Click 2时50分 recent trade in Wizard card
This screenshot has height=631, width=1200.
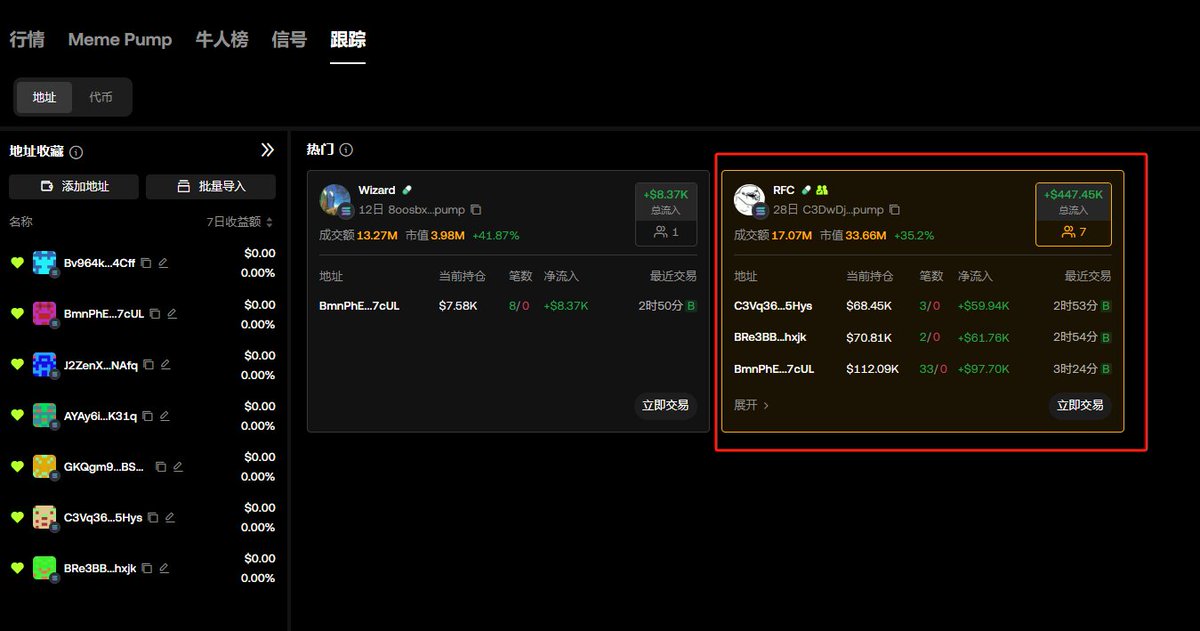coord(660,306)
